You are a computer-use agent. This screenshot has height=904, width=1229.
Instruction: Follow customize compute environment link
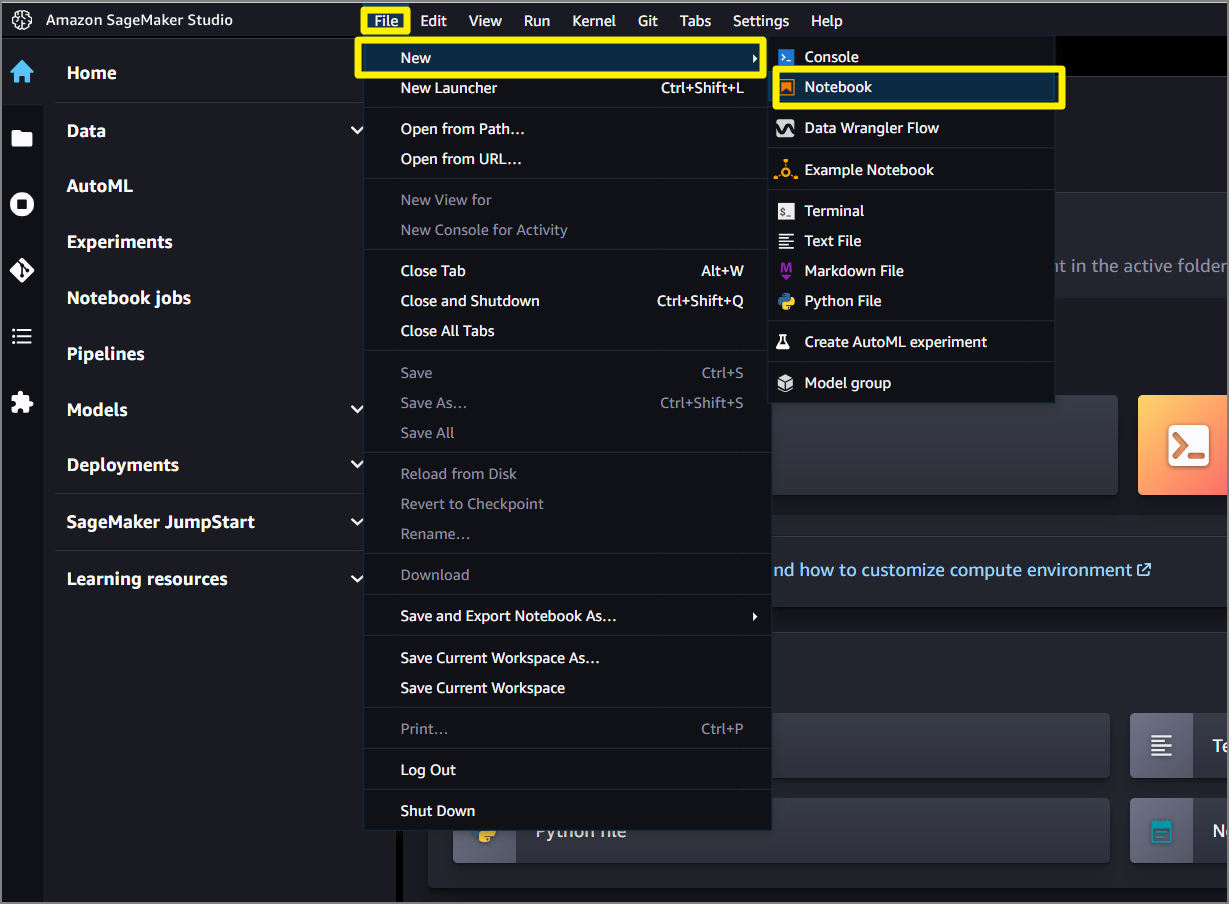[x=960, y=570]
